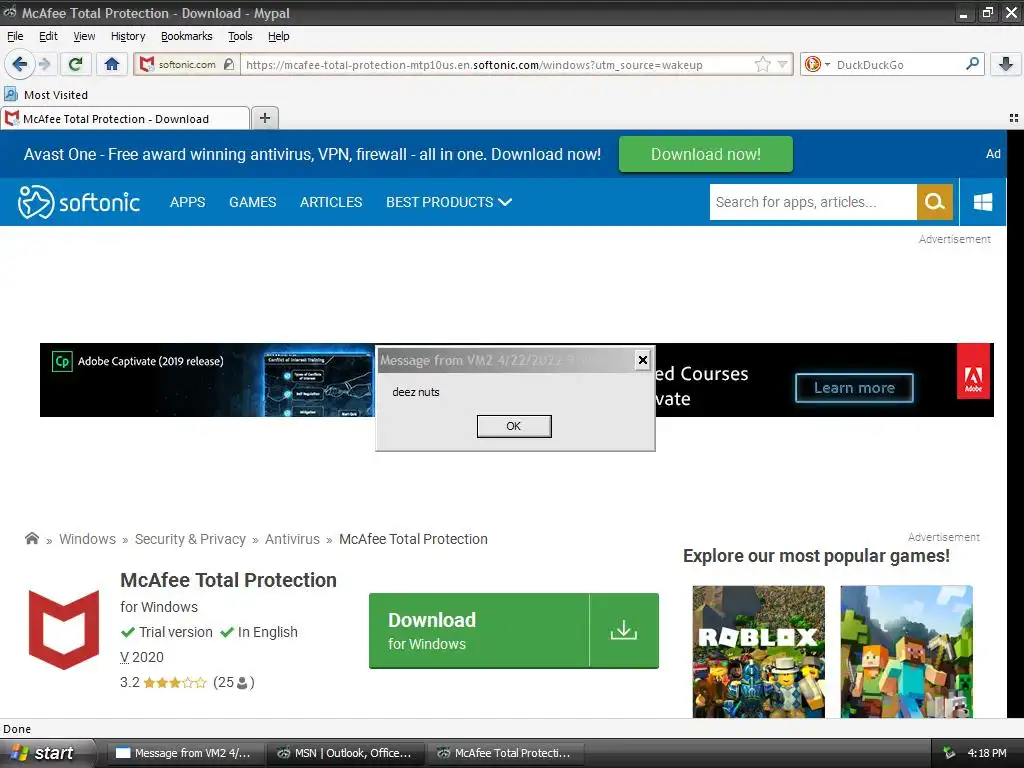1024x768 pixels.
Task: Open the tab list icon at right of tab bar
Action: (x=1014, y=118)
